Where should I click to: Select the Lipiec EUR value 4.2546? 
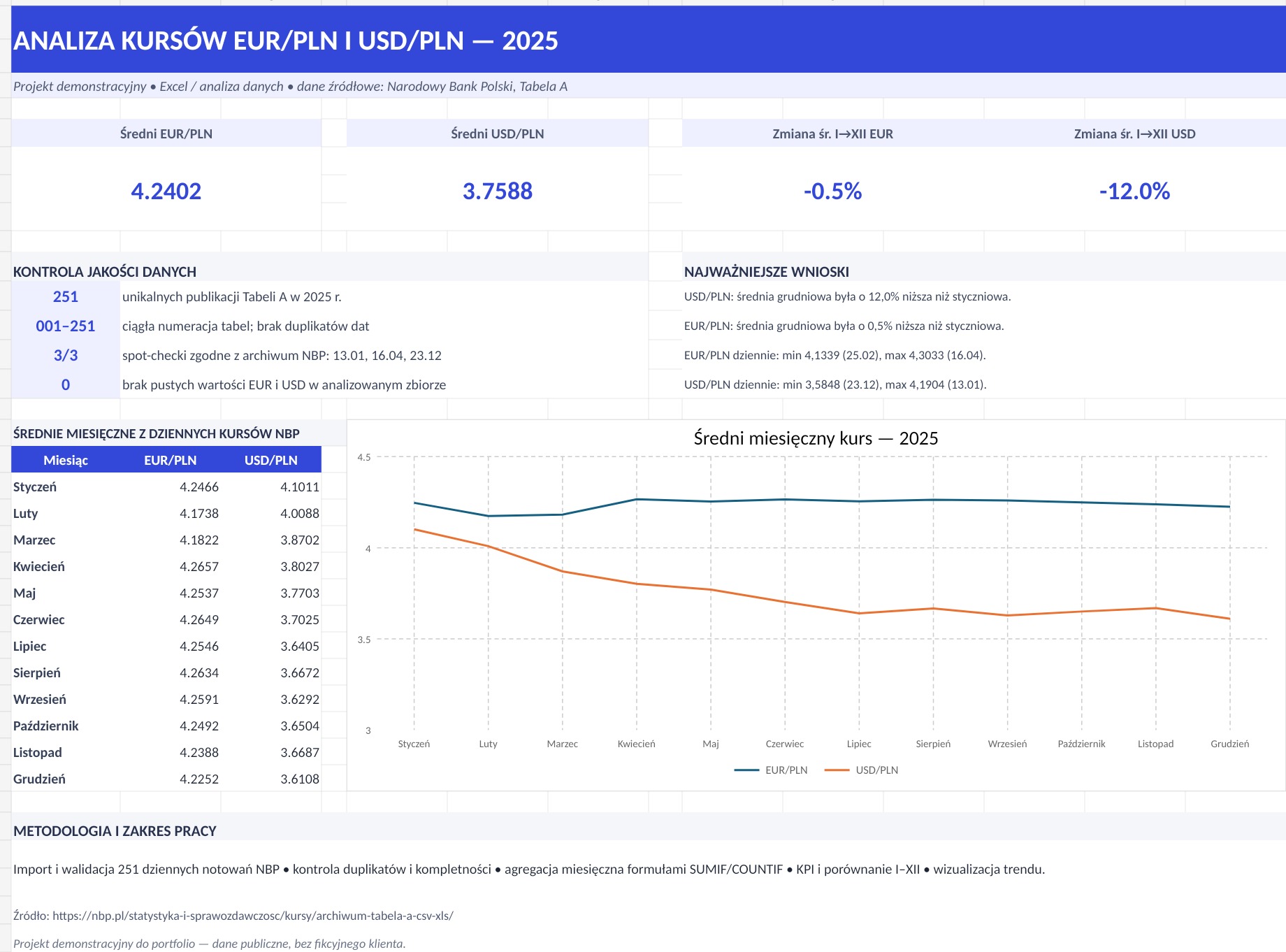coord(199,647)
